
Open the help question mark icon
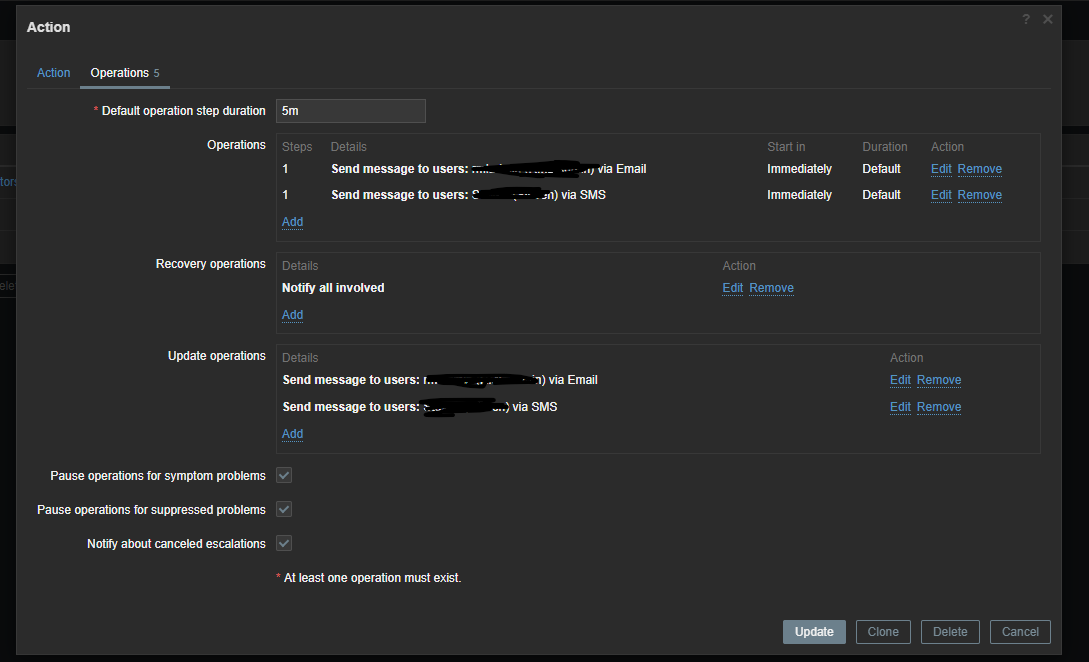pyautogui.click(x=1026, y=19)
